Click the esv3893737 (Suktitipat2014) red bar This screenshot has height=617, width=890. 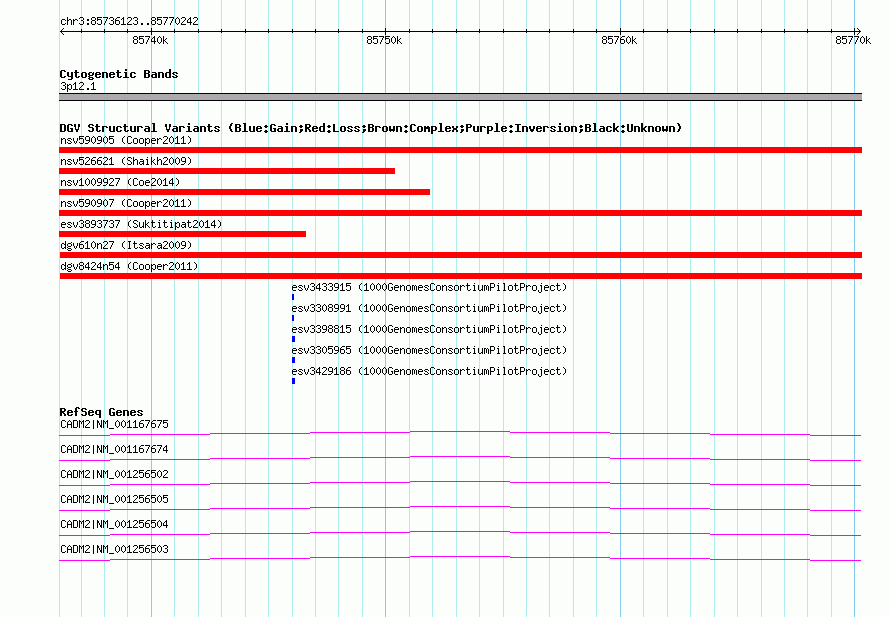click(183, 234)
